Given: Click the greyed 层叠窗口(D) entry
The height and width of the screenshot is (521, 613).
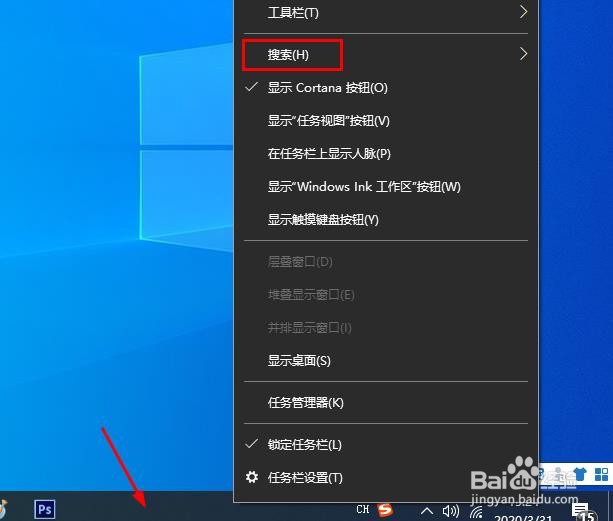Looking at the screenshot, I should pos(385,261).
